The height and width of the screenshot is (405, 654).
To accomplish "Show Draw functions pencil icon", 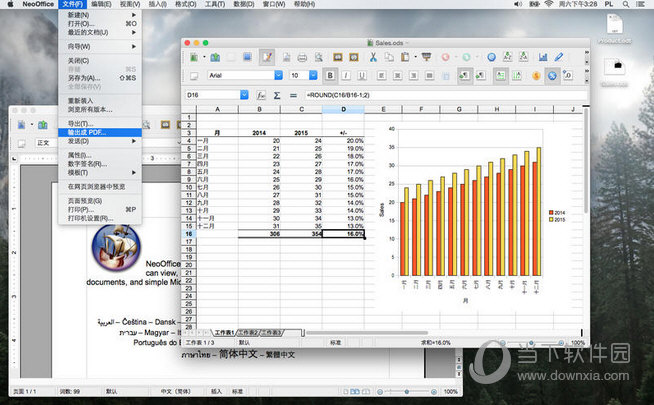I will 559,57.
